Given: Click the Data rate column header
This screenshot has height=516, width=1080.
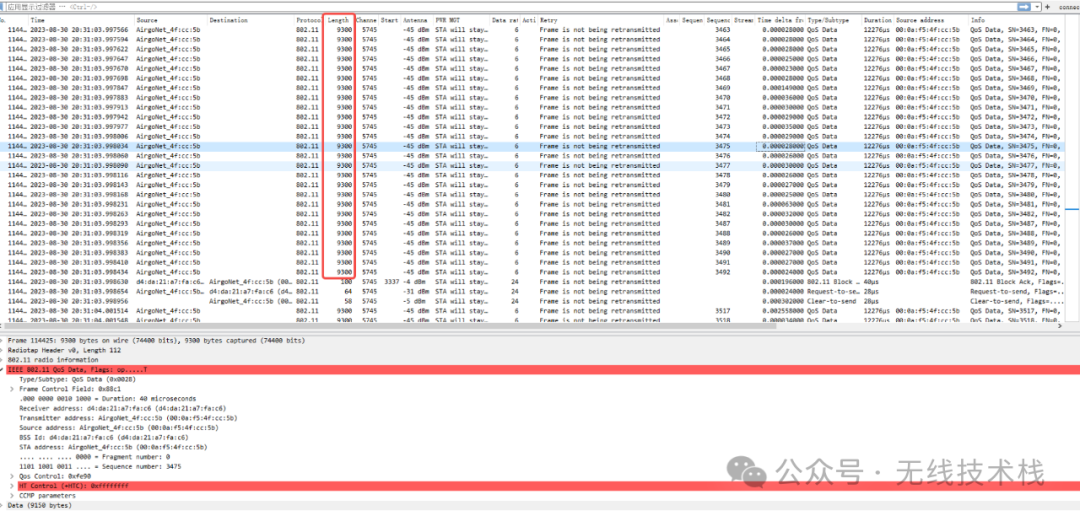Looking at the screenshot, I should click(x=506, y=21).
